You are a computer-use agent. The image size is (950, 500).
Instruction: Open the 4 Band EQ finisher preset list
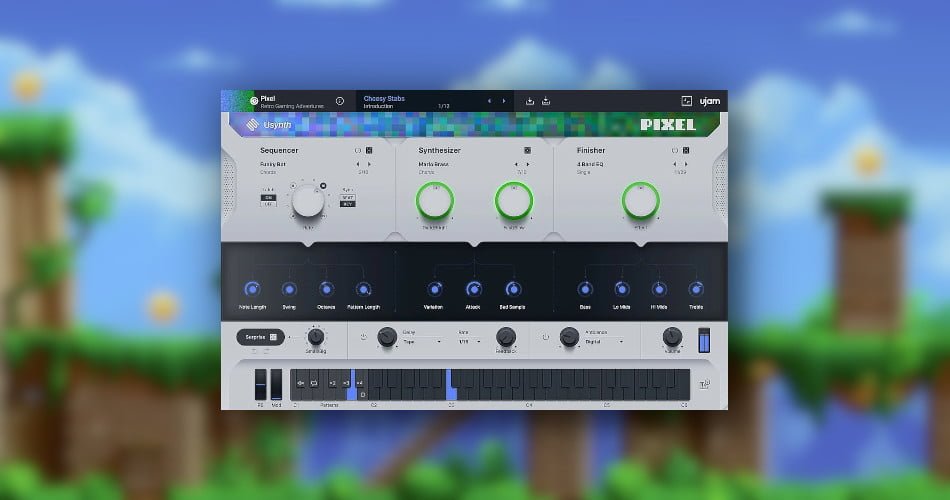click(x=590, y=164)
